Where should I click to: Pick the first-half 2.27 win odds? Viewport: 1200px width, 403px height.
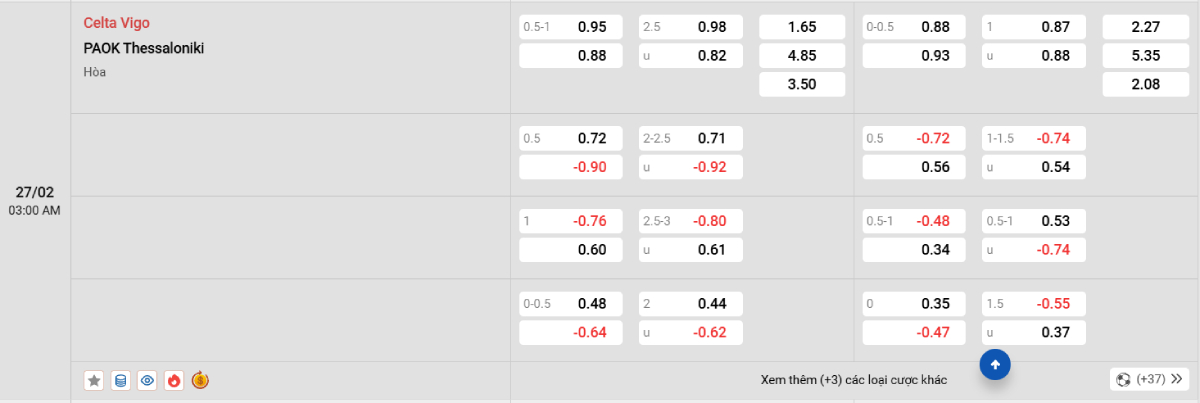[1145, 27]
